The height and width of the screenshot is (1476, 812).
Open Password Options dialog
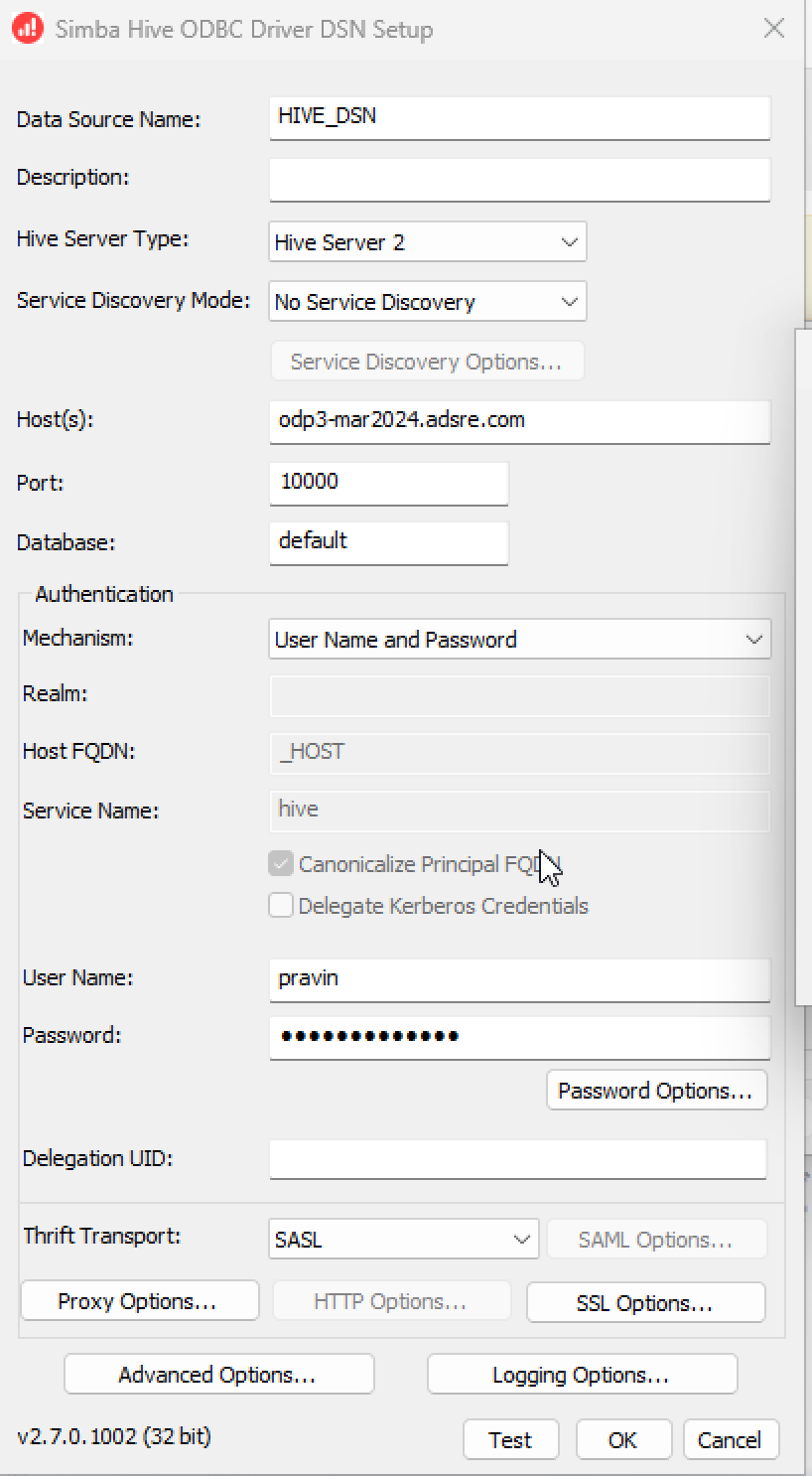(656, 1091)
